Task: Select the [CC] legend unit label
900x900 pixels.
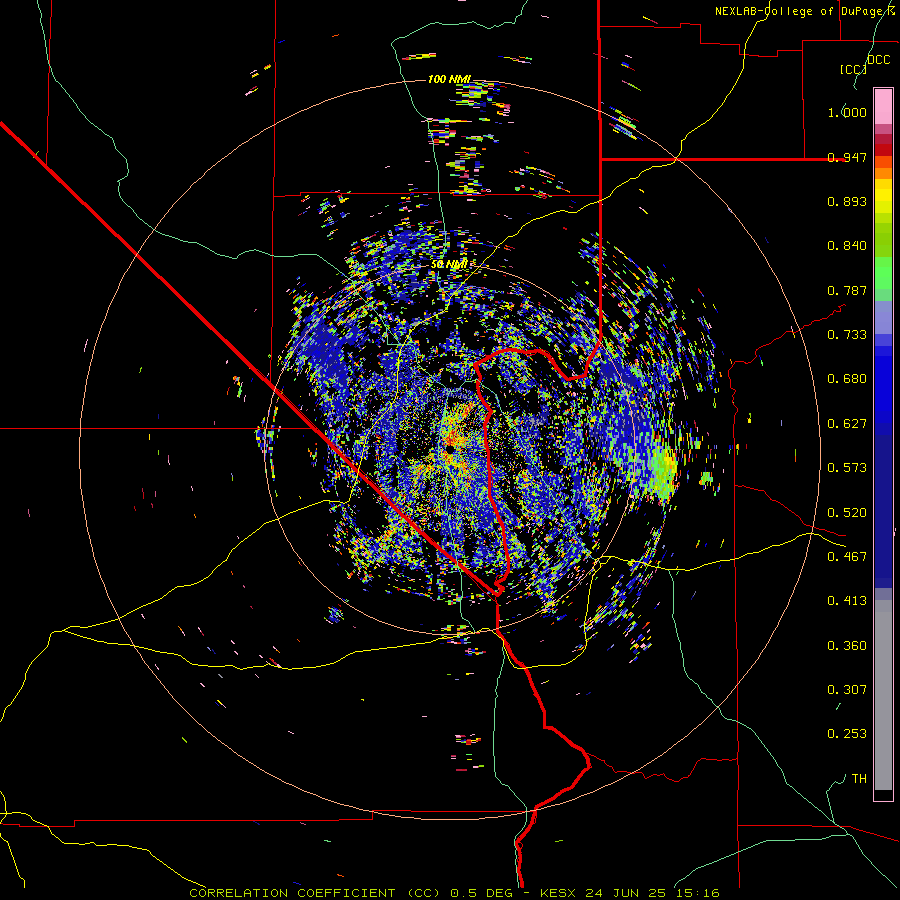Action: coord(853,69)
